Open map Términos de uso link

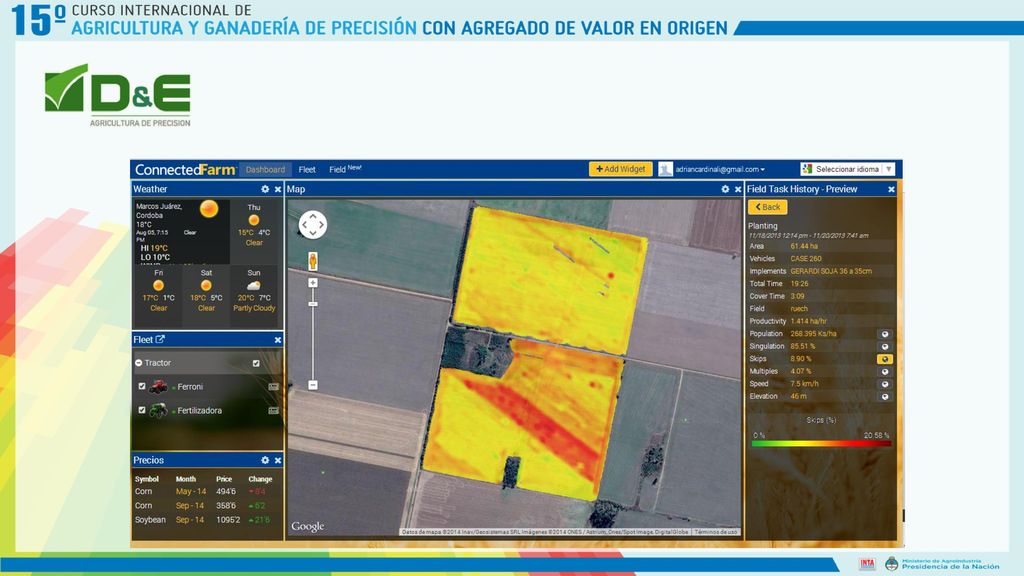pyautogui.click(x=716, y=532)
